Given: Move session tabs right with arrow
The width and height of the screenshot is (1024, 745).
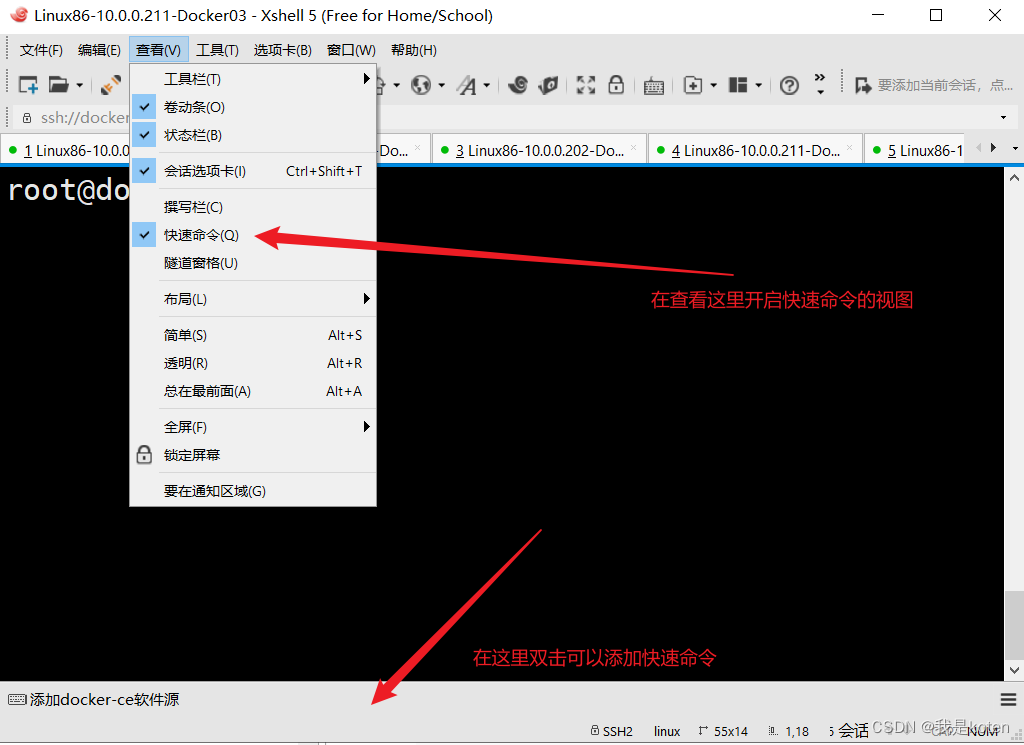Looking at the screenshot, I should [x=993, y=148].
